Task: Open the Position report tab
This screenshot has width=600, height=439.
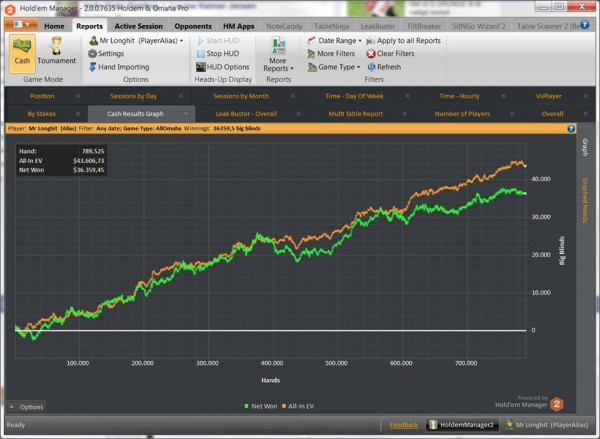Action: pos(42,96)
